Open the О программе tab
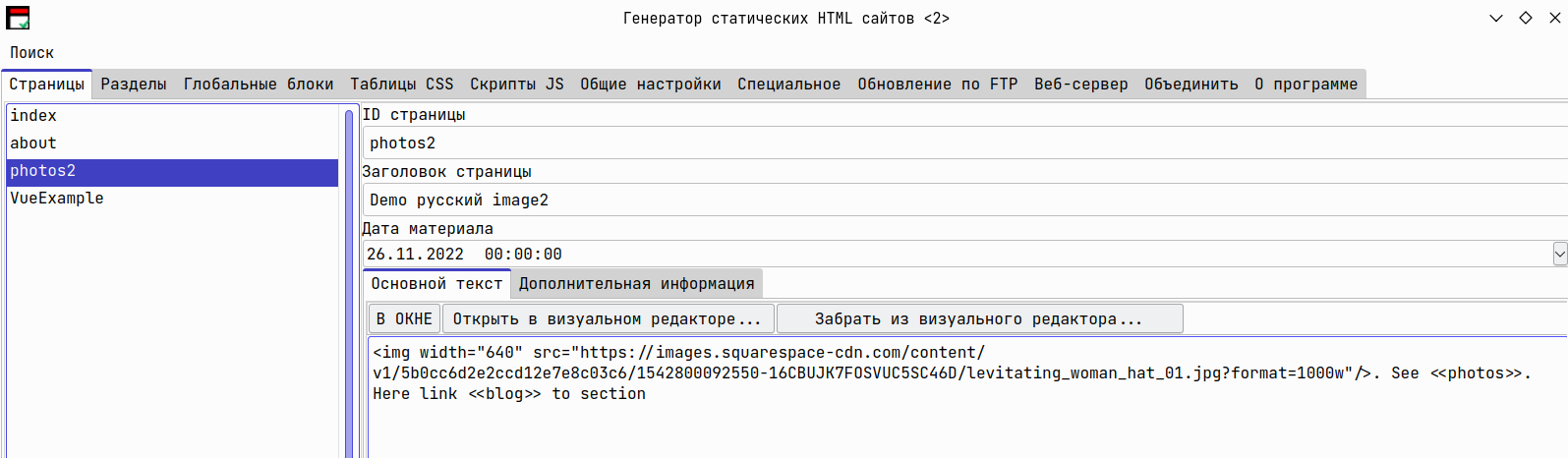 click(1307, 85)
